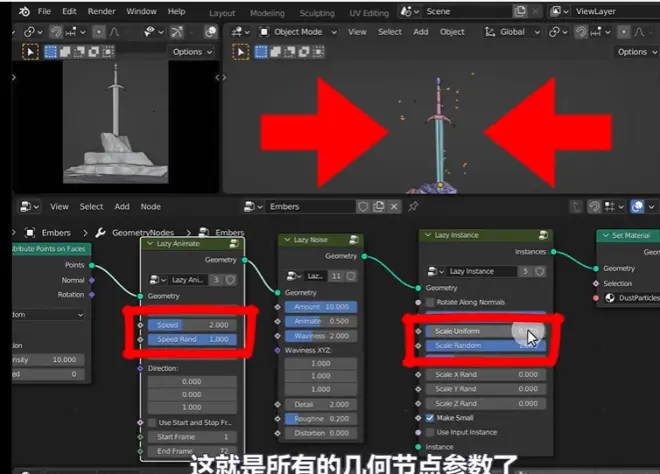Adjust the Speed Rand slider

click(192, 339)
